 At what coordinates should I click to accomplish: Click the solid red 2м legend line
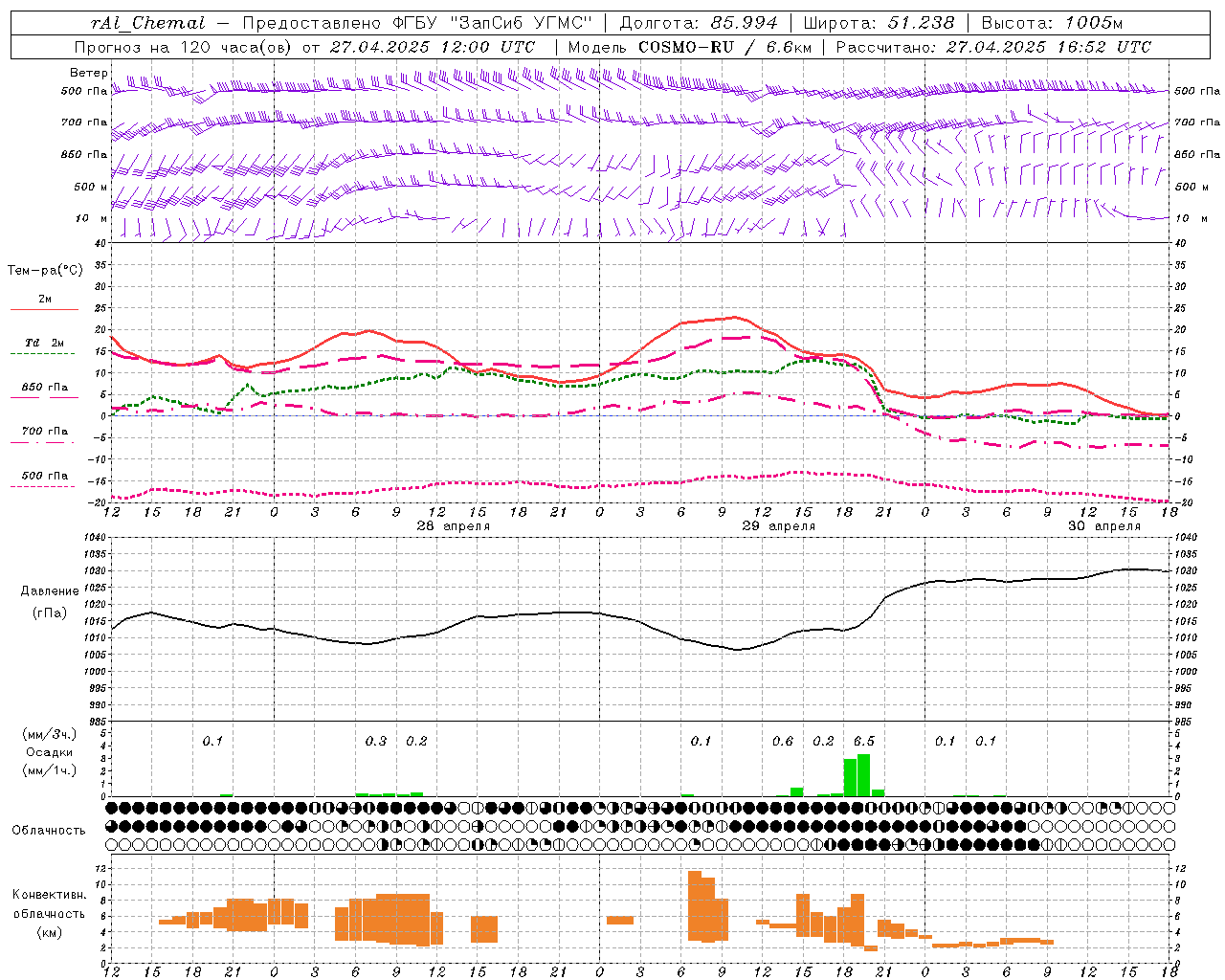click(44, 309)
